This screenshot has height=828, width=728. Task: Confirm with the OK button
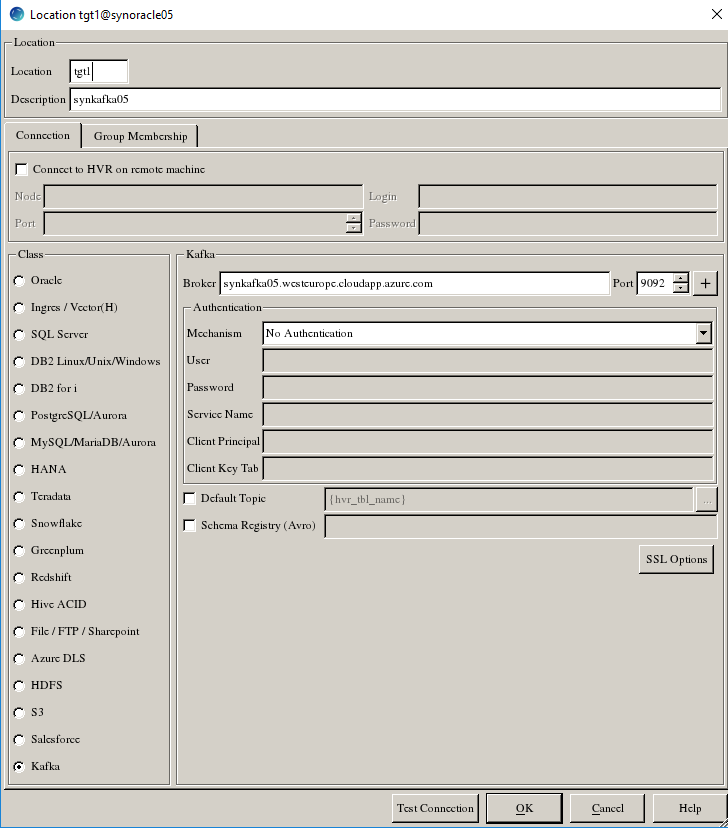(524, 808)
